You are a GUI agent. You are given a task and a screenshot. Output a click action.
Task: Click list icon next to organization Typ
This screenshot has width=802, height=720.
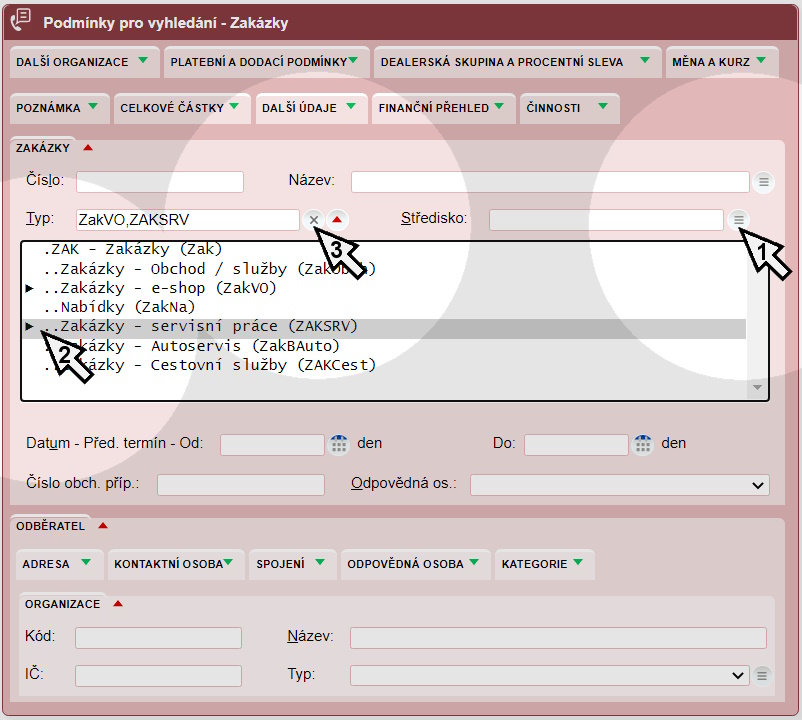762,675
